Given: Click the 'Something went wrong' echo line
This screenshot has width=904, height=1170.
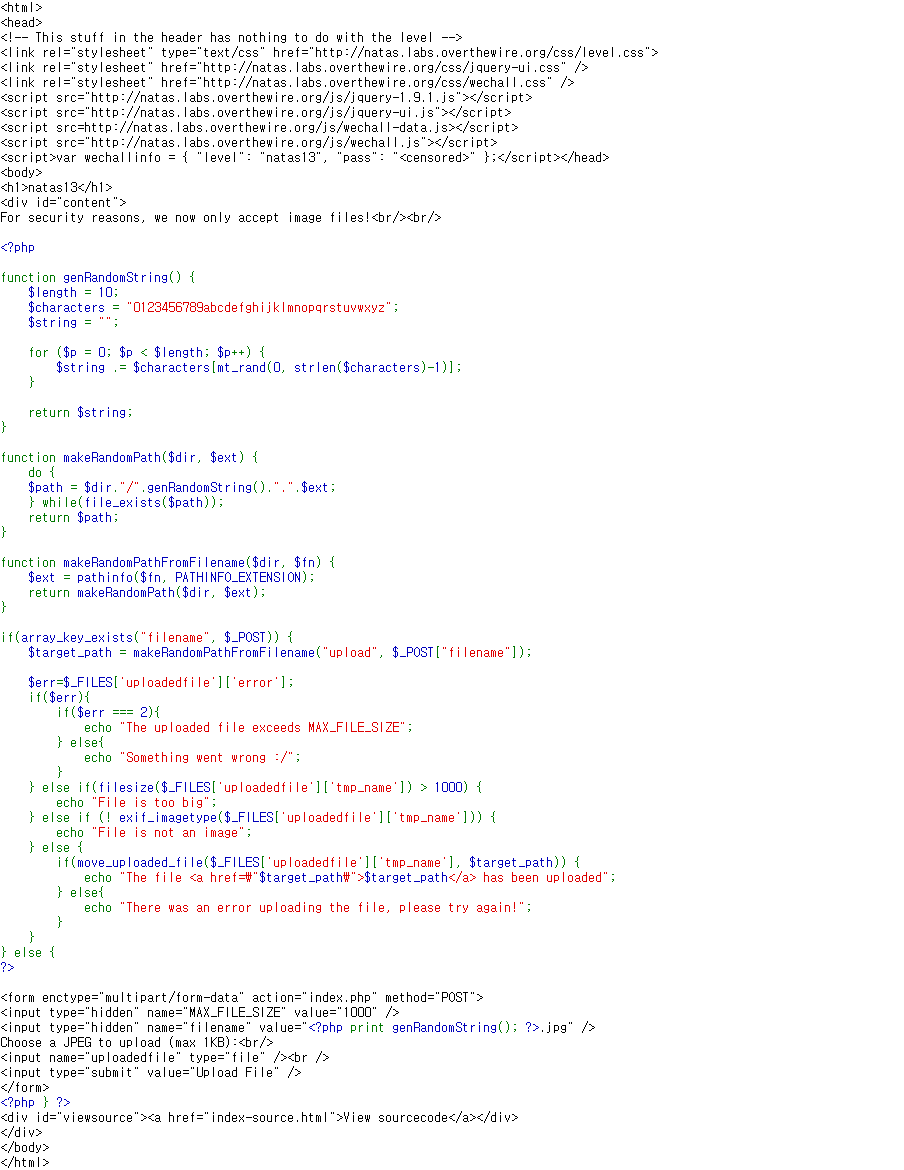Looking at the screenshot, I should [x=192, y=757].
